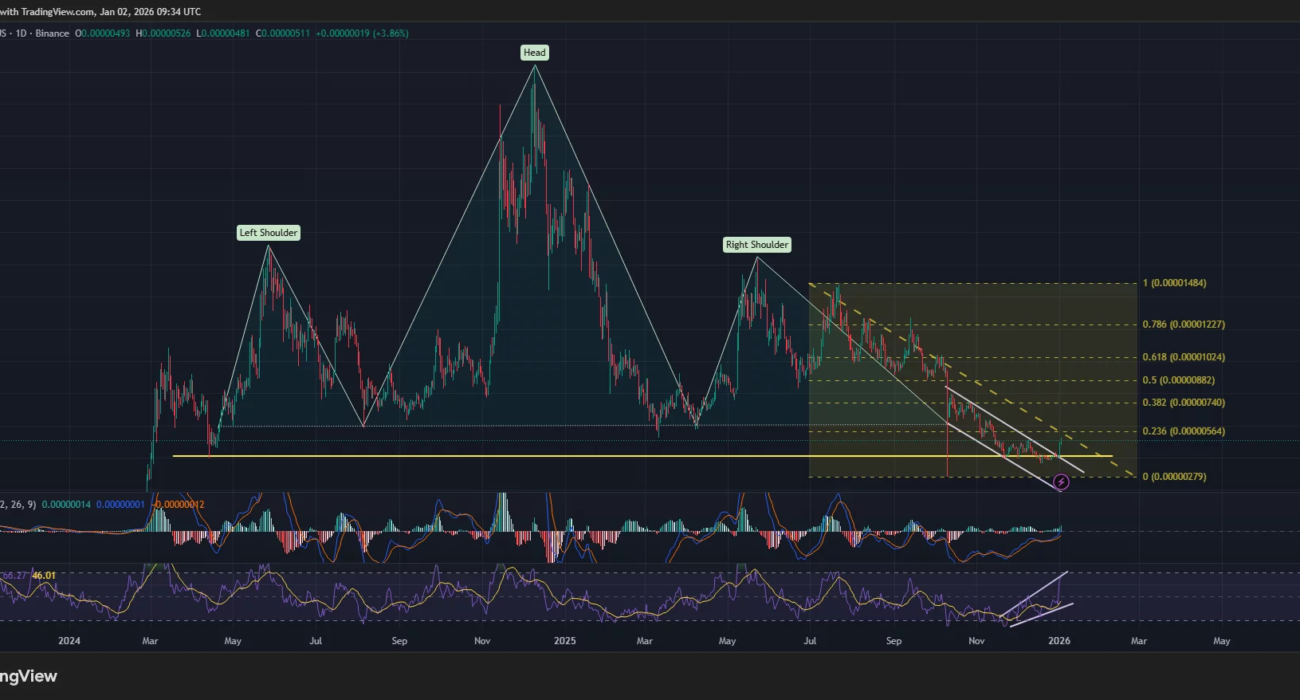
Task: Click the purple lightning bolt event icon
Action: (x=1062, y=482)
